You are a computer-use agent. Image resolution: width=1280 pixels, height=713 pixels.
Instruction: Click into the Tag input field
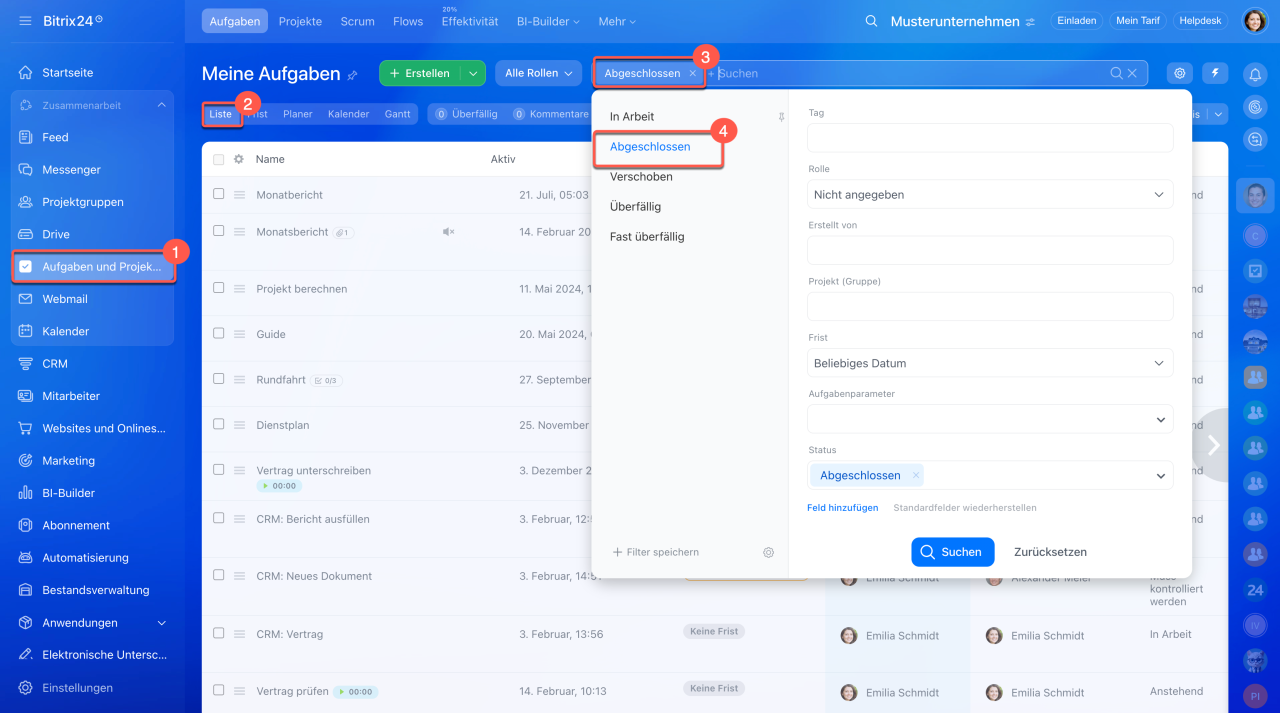990,138
